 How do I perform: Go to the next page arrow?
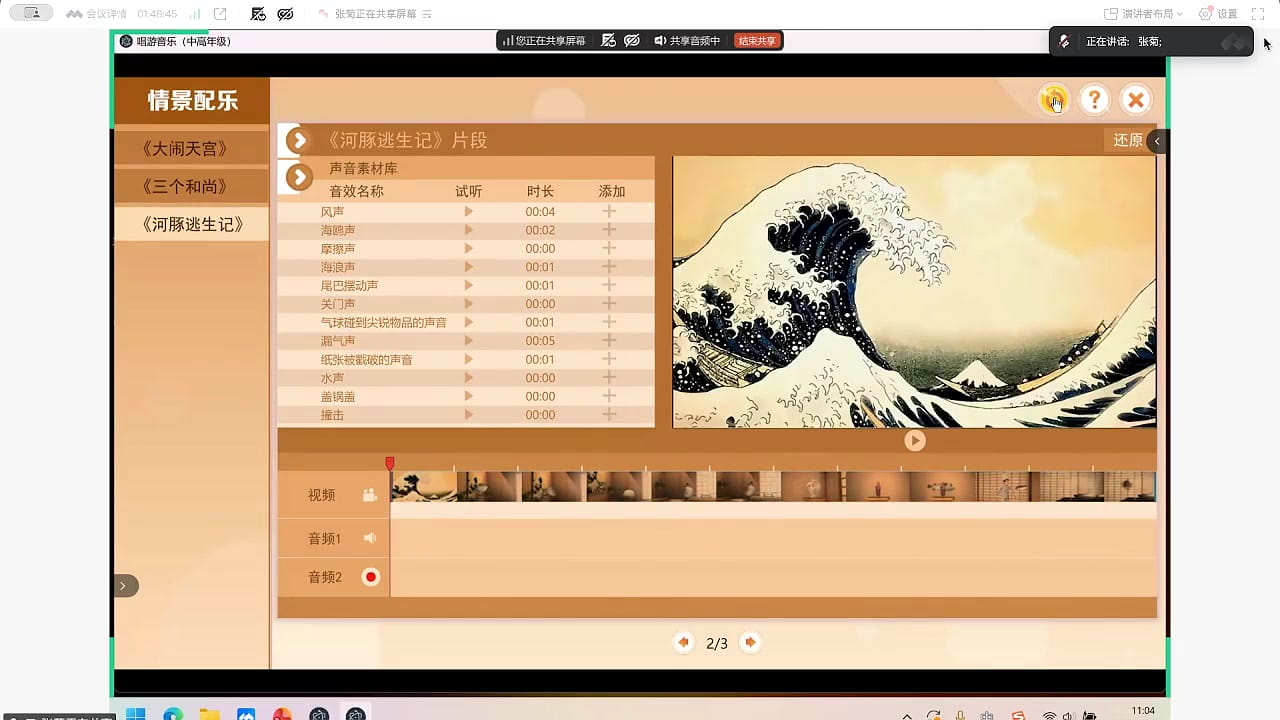coord(750,642)
